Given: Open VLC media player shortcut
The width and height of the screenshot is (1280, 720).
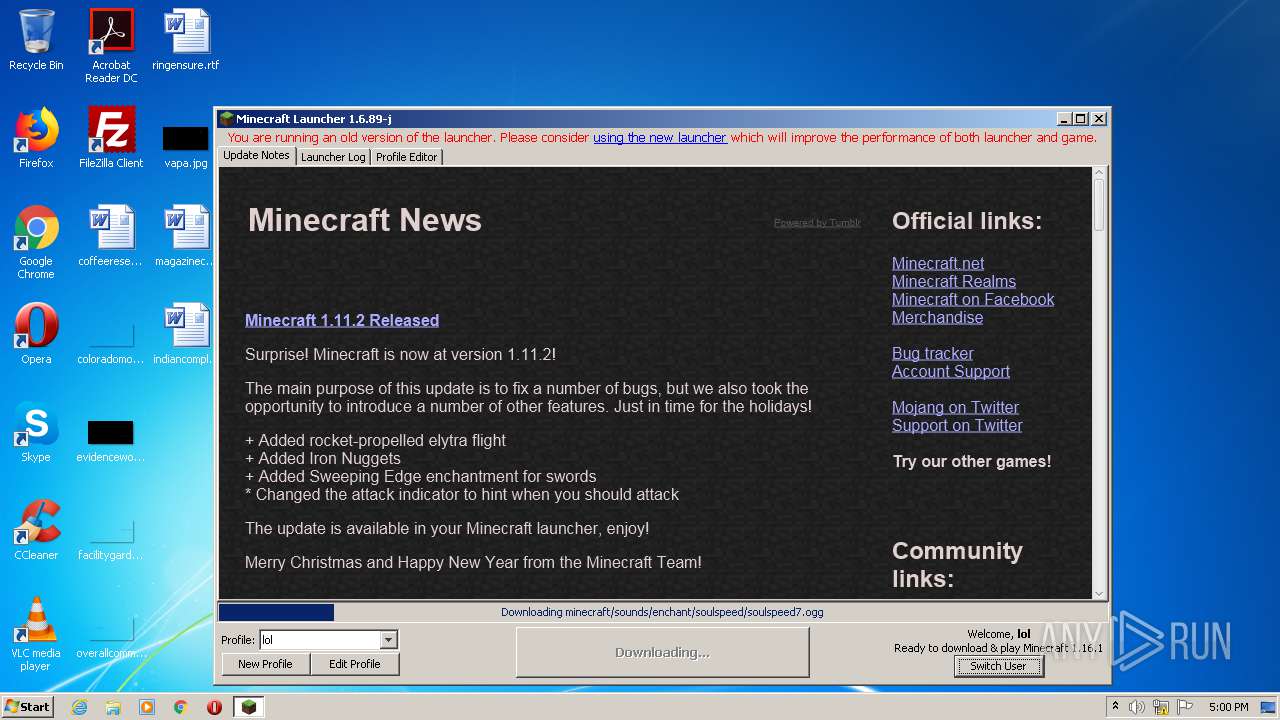Looking at the screenshot, I should (x=36, y=634).
